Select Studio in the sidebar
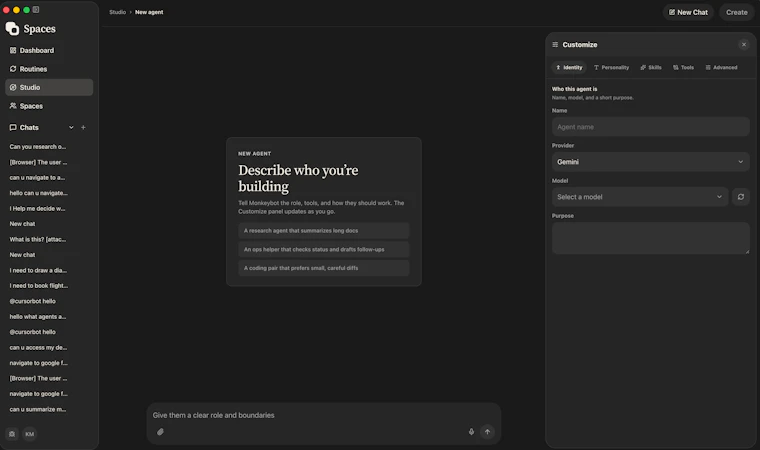The width and height of the screenshot is (760, 450). 49,87
